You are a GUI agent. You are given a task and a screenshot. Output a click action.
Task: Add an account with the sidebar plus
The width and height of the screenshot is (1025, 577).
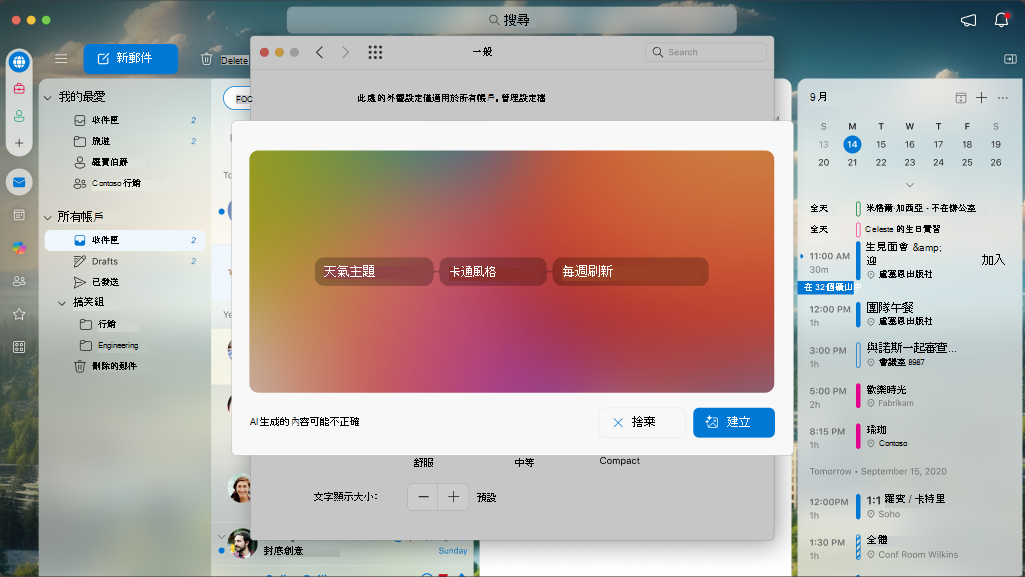point(19,142)
